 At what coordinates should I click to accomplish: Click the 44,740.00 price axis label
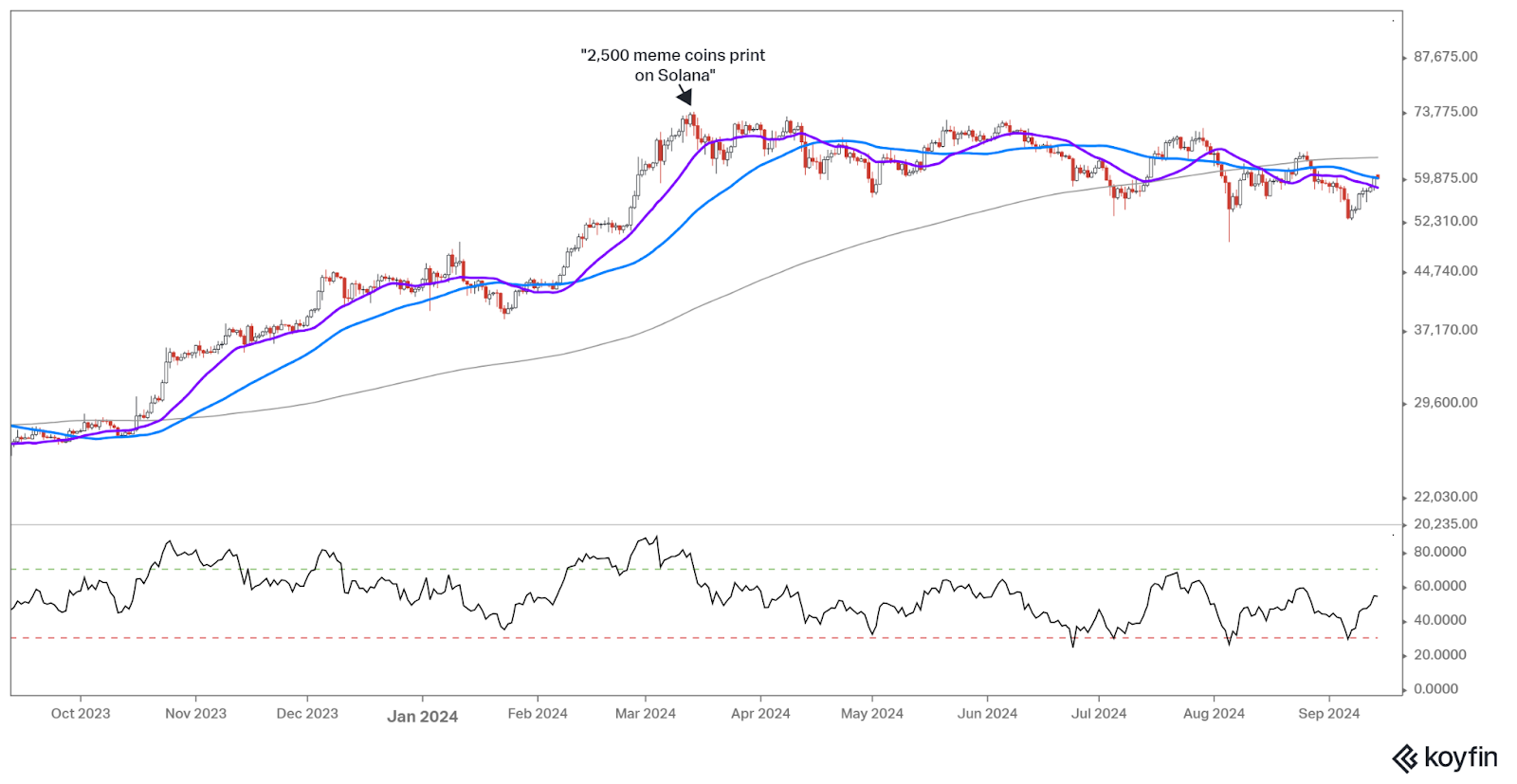pos(1445,271)
